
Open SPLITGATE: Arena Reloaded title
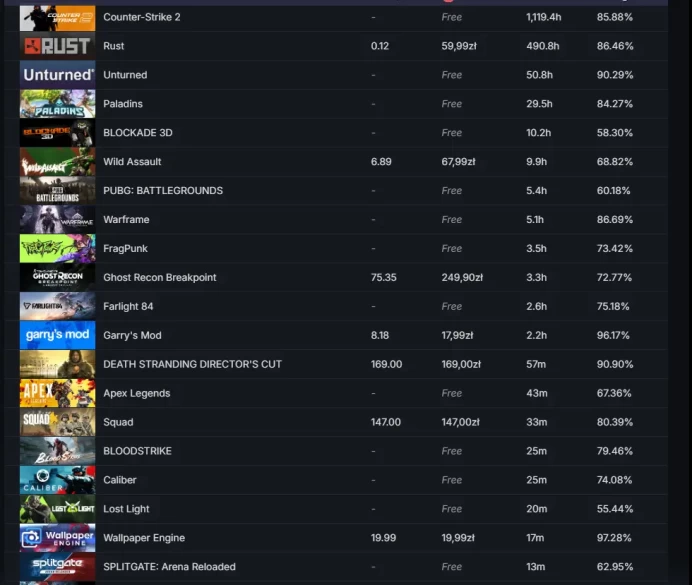pyautogui.click(x=169, y=566)
